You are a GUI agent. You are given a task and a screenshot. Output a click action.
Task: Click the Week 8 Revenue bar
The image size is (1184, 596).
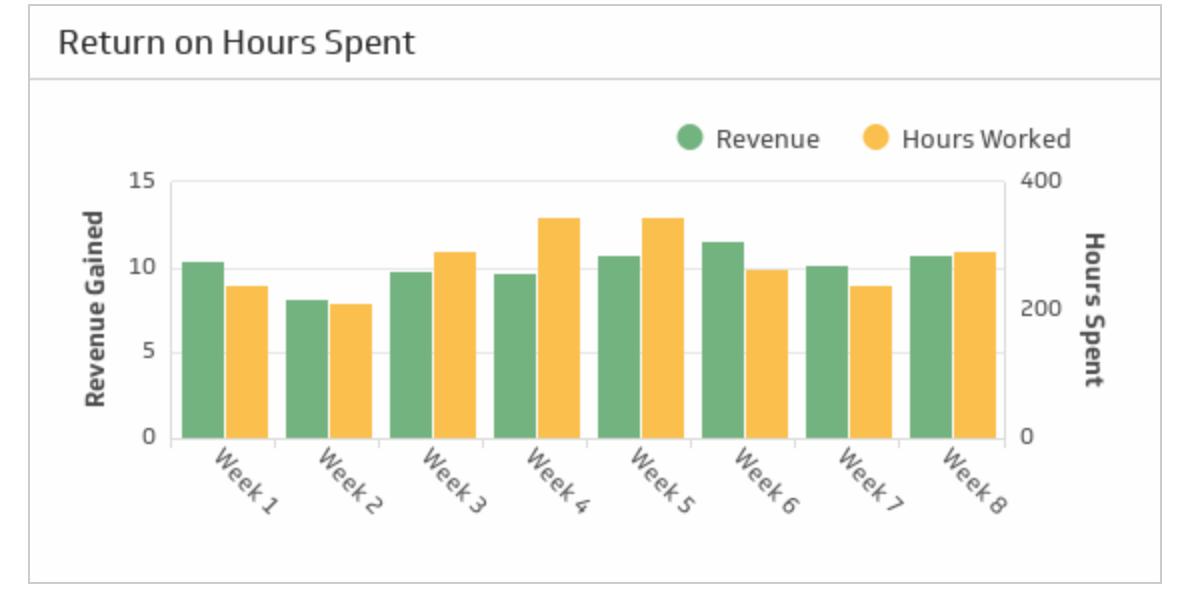(931, 347)
